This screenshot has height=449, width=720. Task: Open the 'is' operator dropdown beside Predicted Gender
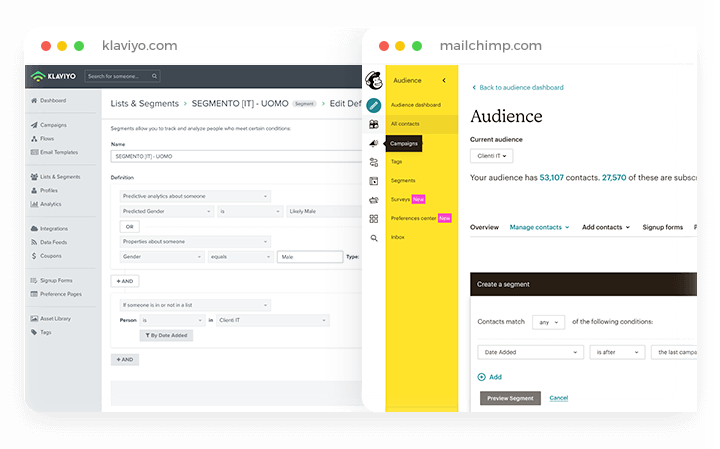pyautogui.click(x=250, y=212)
